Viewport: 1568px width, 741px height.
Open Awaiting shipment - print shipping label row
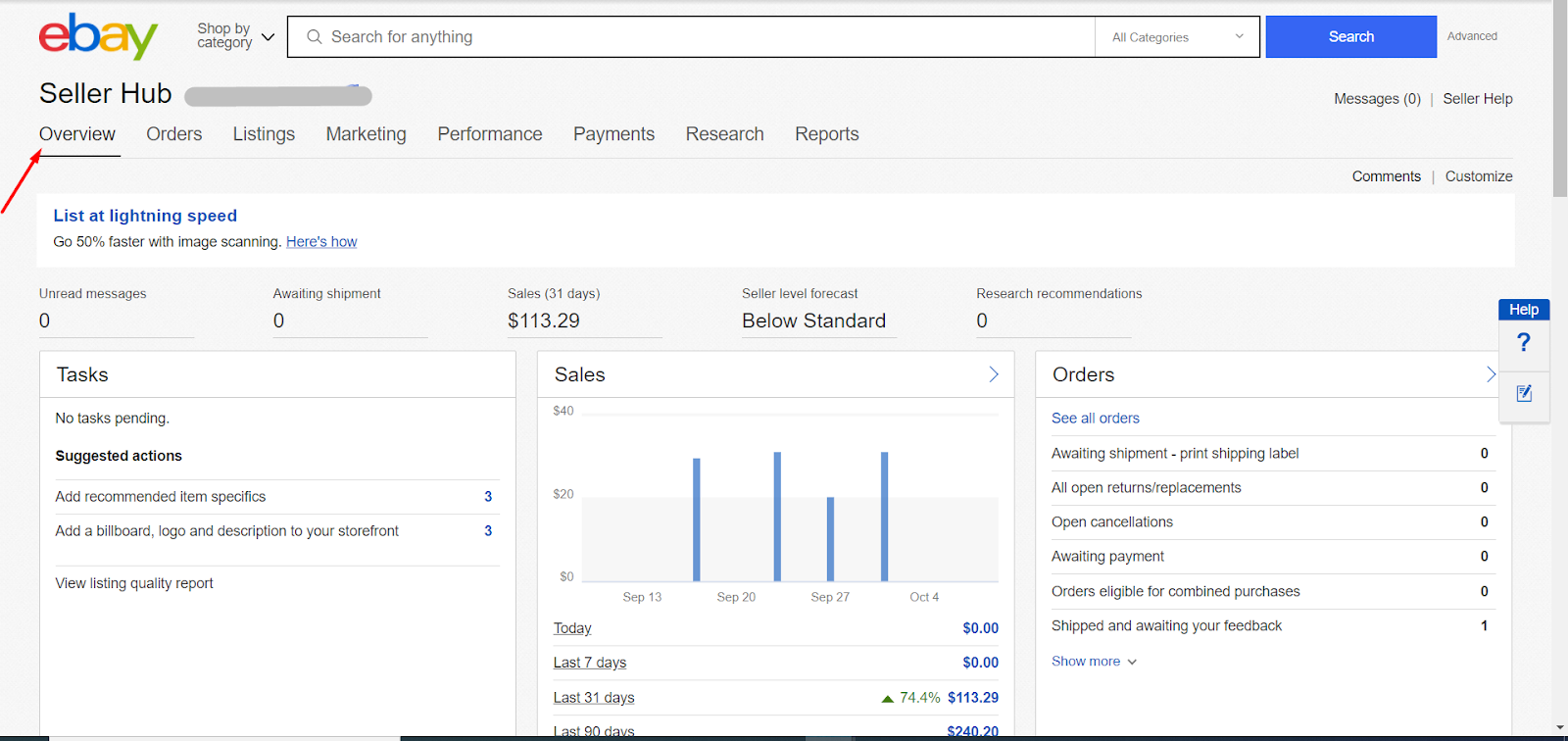click(1273, 454)
